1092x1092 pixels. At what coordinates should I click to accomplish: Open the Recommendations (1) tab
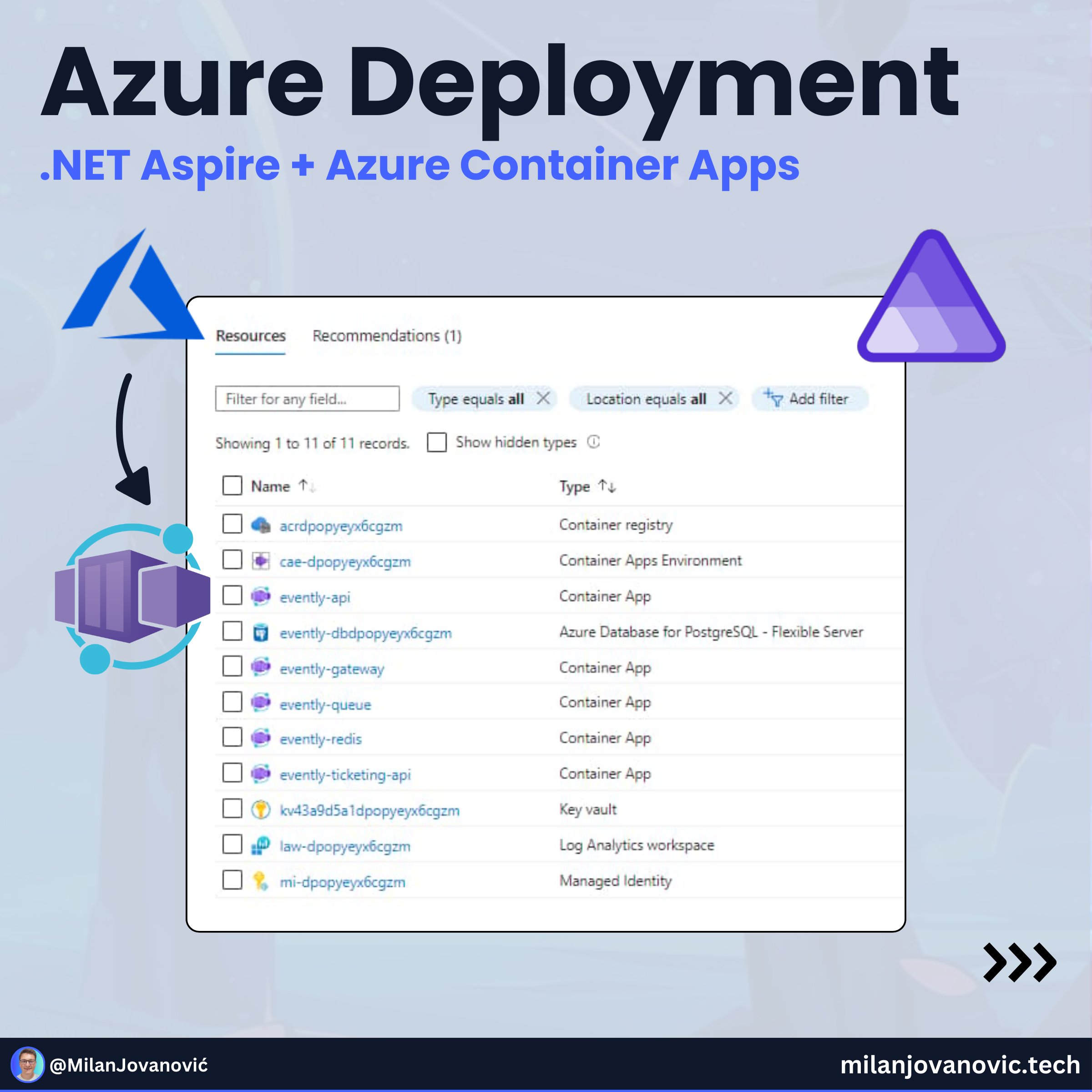click(x=387, y=336)
